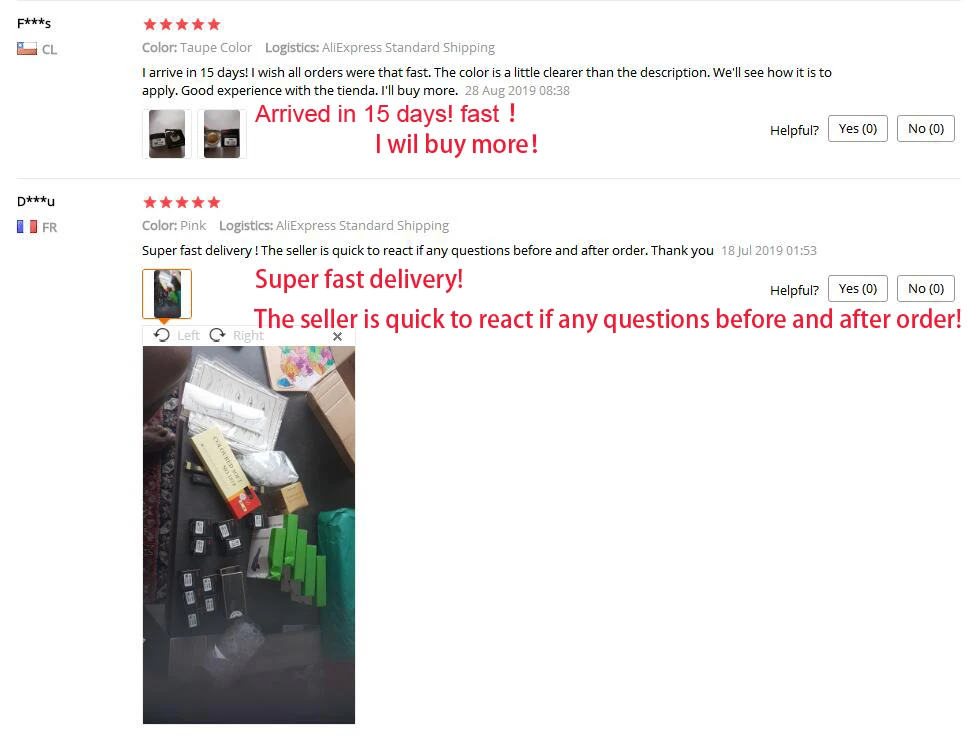This screenshot has height=739, width=980.
Task: Click the five-star rating of F***s review
Action: click(182, 24)
